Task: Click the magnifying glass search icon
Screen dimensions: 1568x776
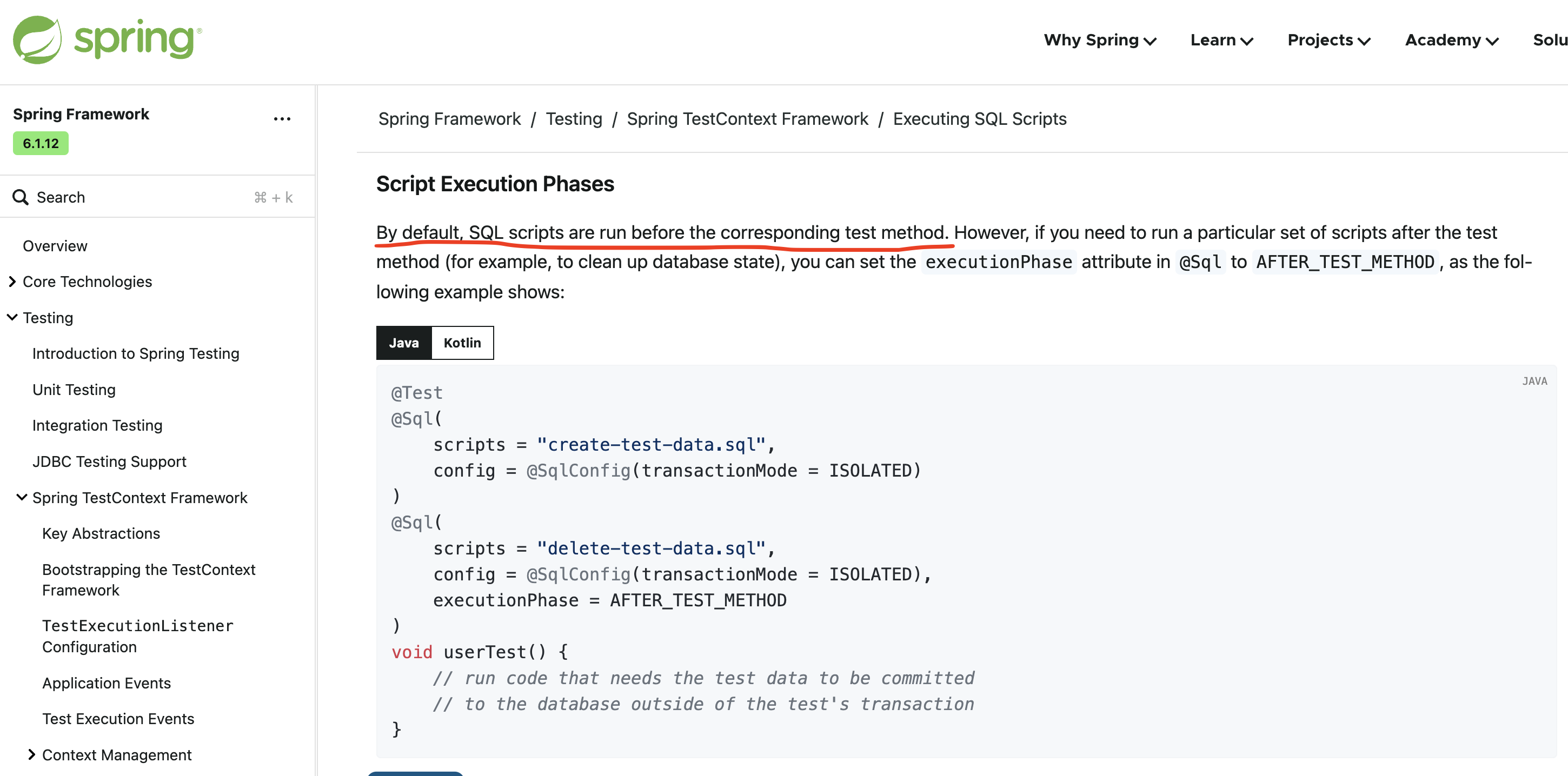Action: [x=21, y=197]
